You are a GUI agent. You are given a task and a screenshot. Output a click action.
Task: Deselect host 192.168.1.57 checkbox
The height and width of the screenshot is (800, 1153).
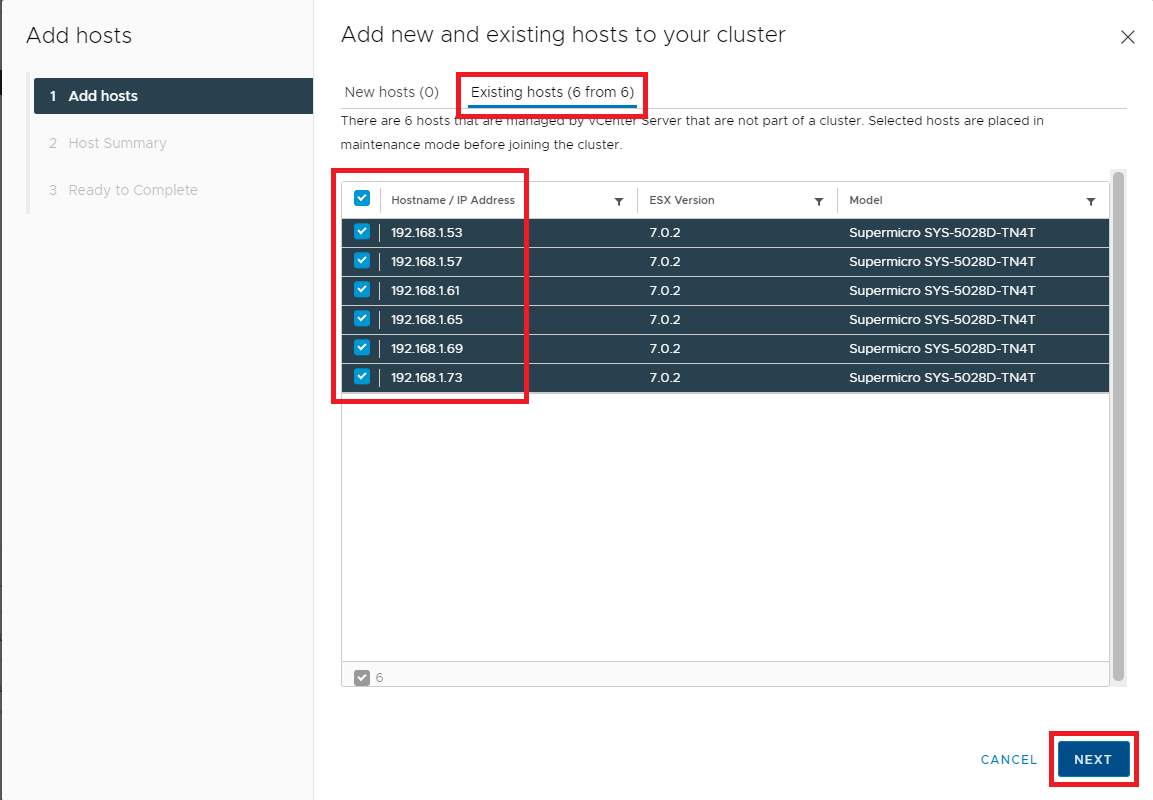coord(362,261)
